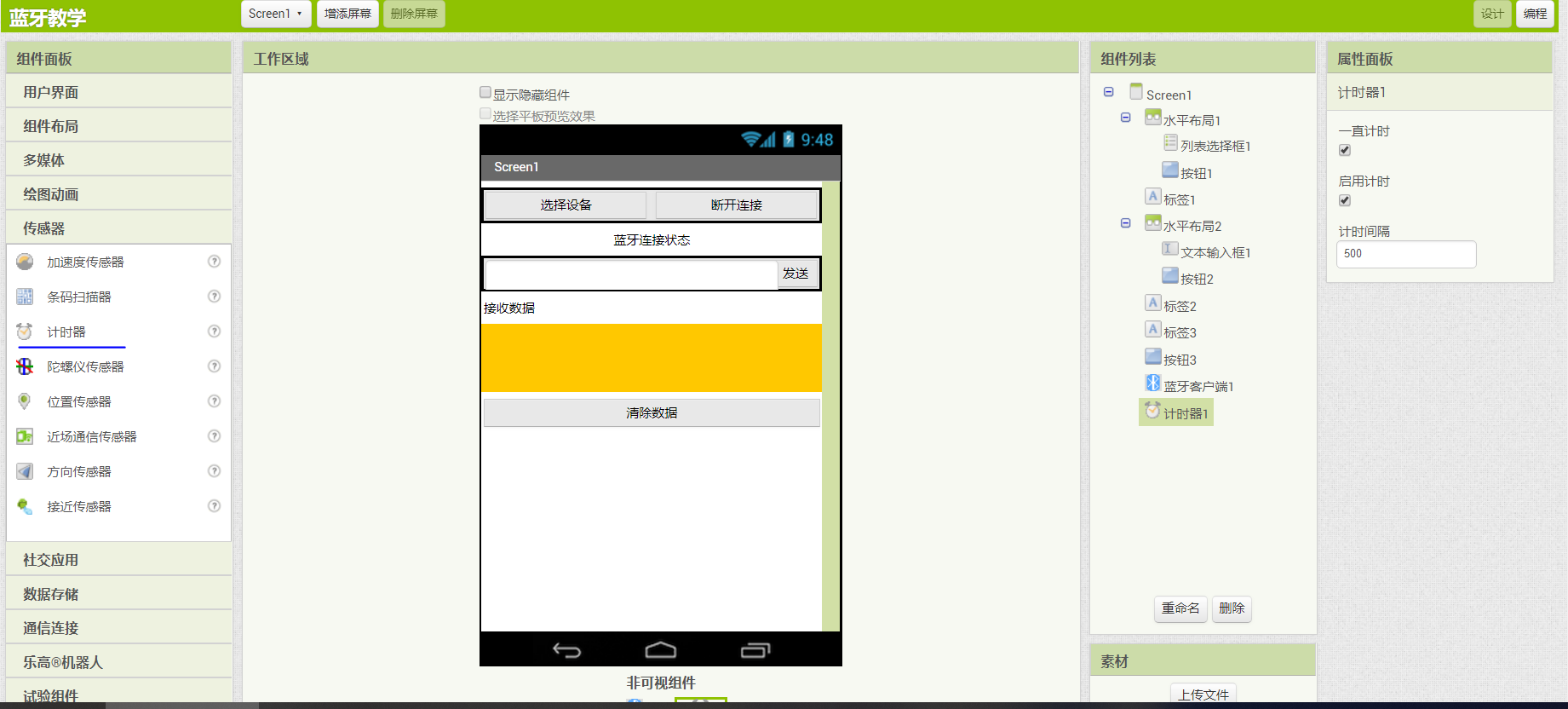The height and width of the screenshot is (709, 1568).
Task: Select the 接近传感器 proximity icon
Action: pos(25,506)
